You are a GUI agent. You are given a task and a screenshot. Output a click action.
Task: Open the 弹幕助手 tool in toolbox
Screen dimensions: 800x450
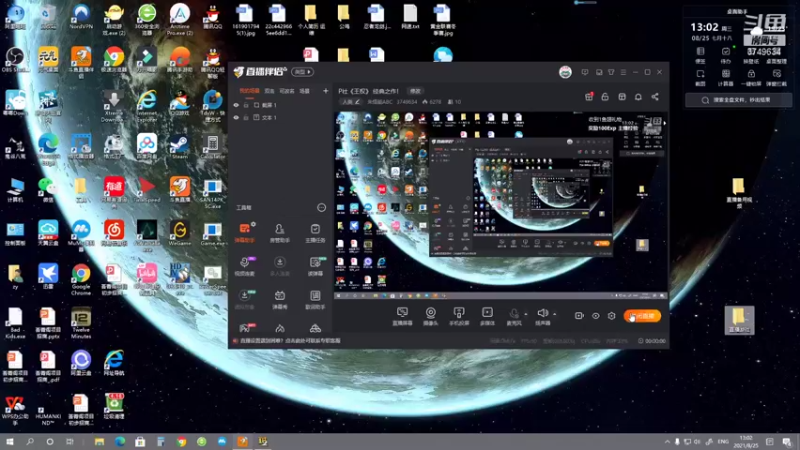click(x=244, y=233)
